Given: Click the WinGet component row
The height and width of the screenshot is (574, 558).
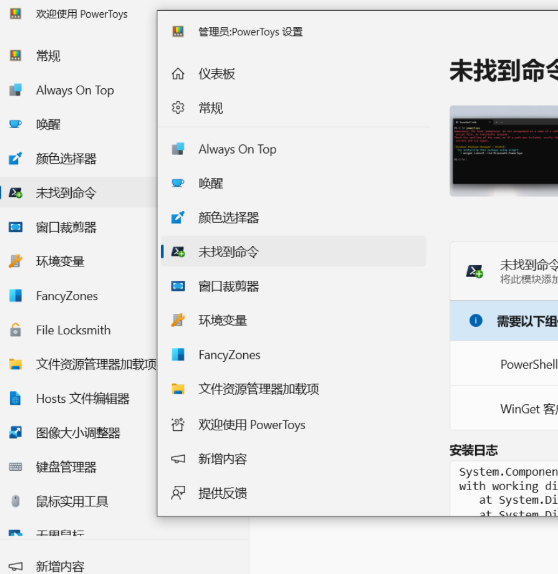Looking at the screenshot, I should [504, 408].
